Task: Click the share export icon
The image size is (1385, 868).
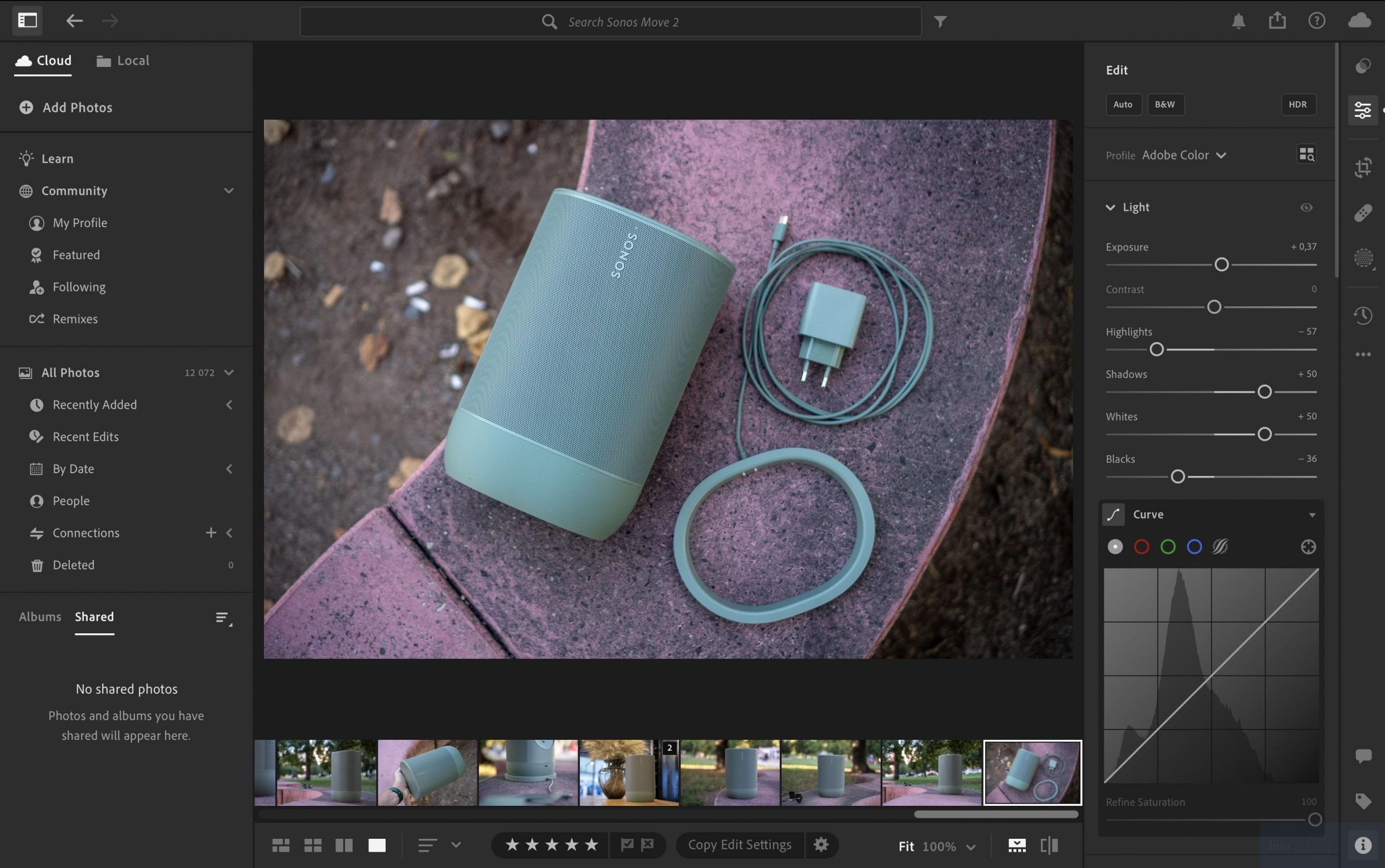Action: pyautogui.click(x=1277, y=21)
